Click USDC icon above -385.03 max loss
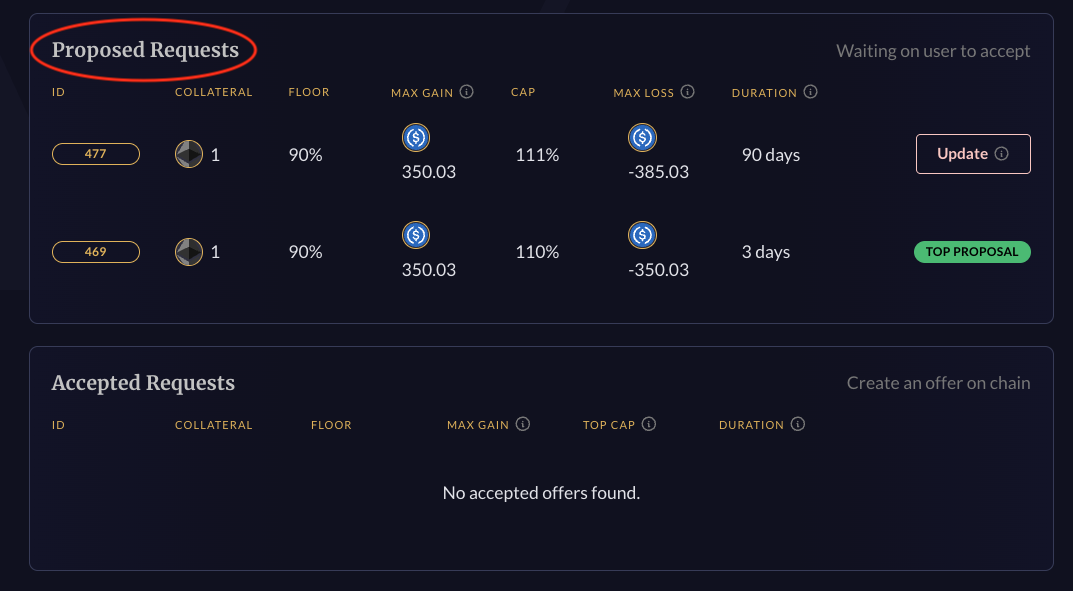The width and height of the screenshot is (1073, 591). click(642, 137)
